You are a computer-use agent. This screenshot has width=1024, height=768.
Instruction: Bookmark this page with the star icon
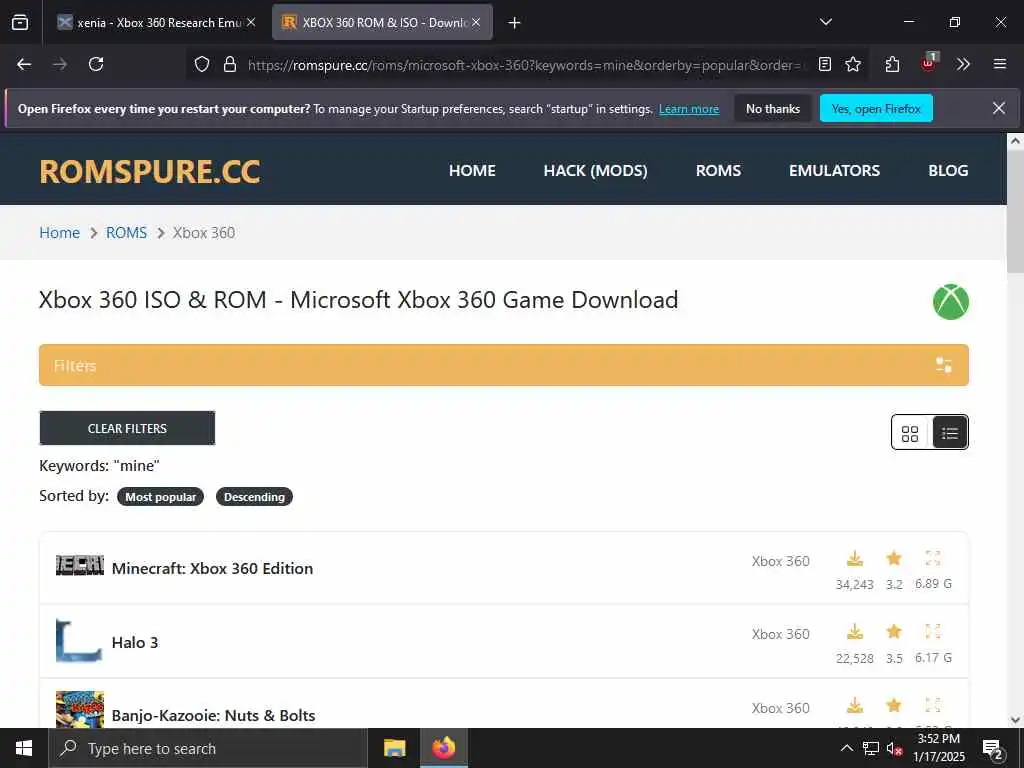pos(853,64)
